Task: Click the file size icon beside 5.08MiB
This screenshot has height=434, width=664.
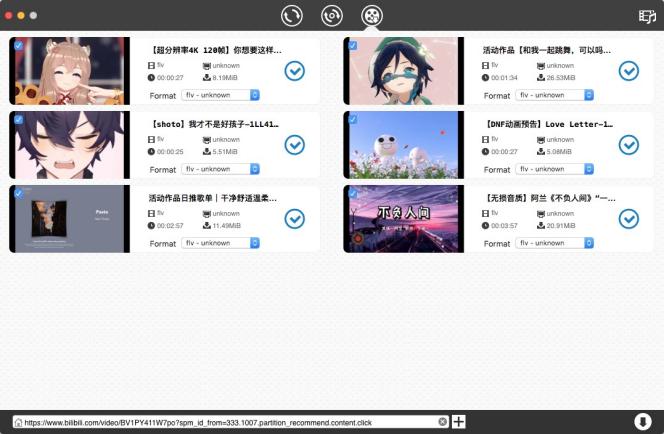Action: tap(541, 151)
